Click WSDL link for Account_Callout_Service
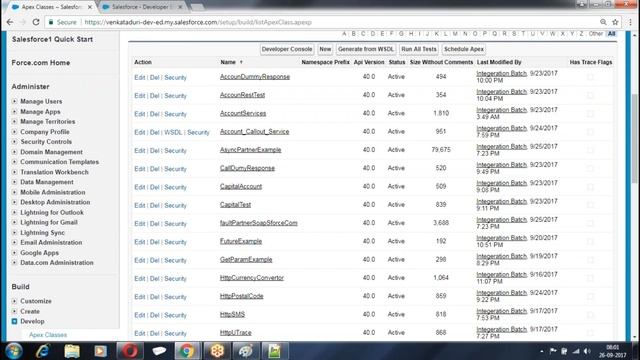The height and width of the screenshot is (360, 640). pos(173,132)
